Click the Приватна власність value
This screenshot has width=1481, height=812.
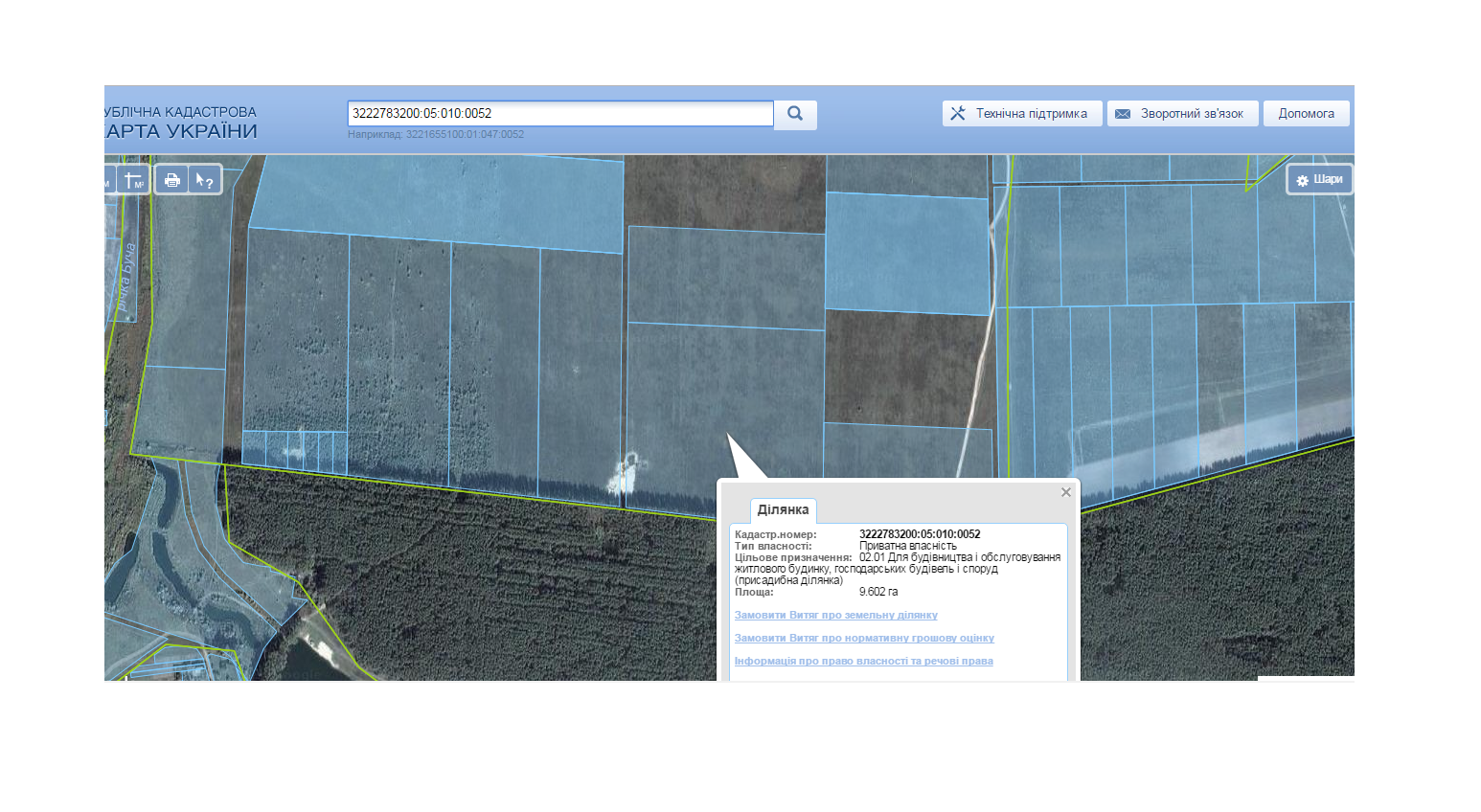908,546
